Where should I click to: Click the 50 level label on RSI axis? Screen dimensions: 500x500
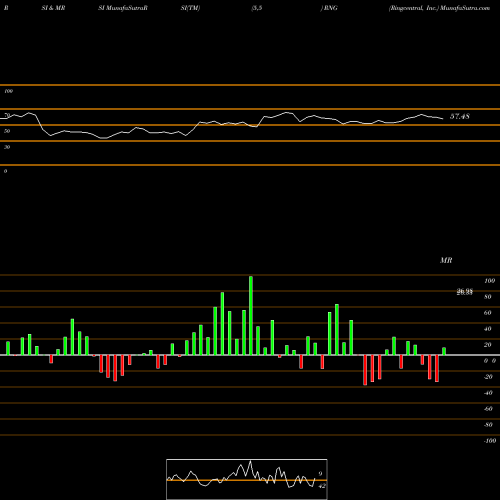click(x=7, y=131)
